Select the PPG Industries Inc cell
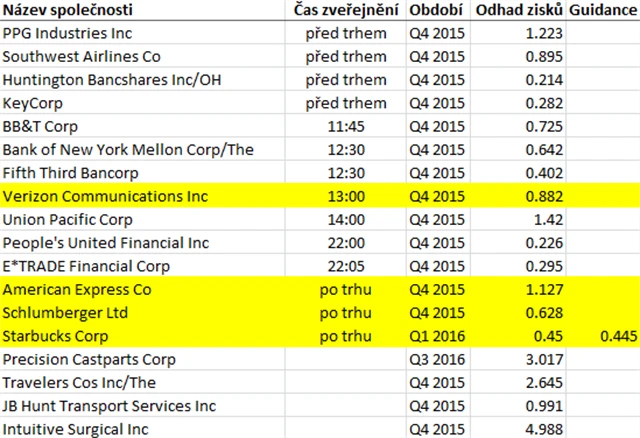 click(66, 33)
